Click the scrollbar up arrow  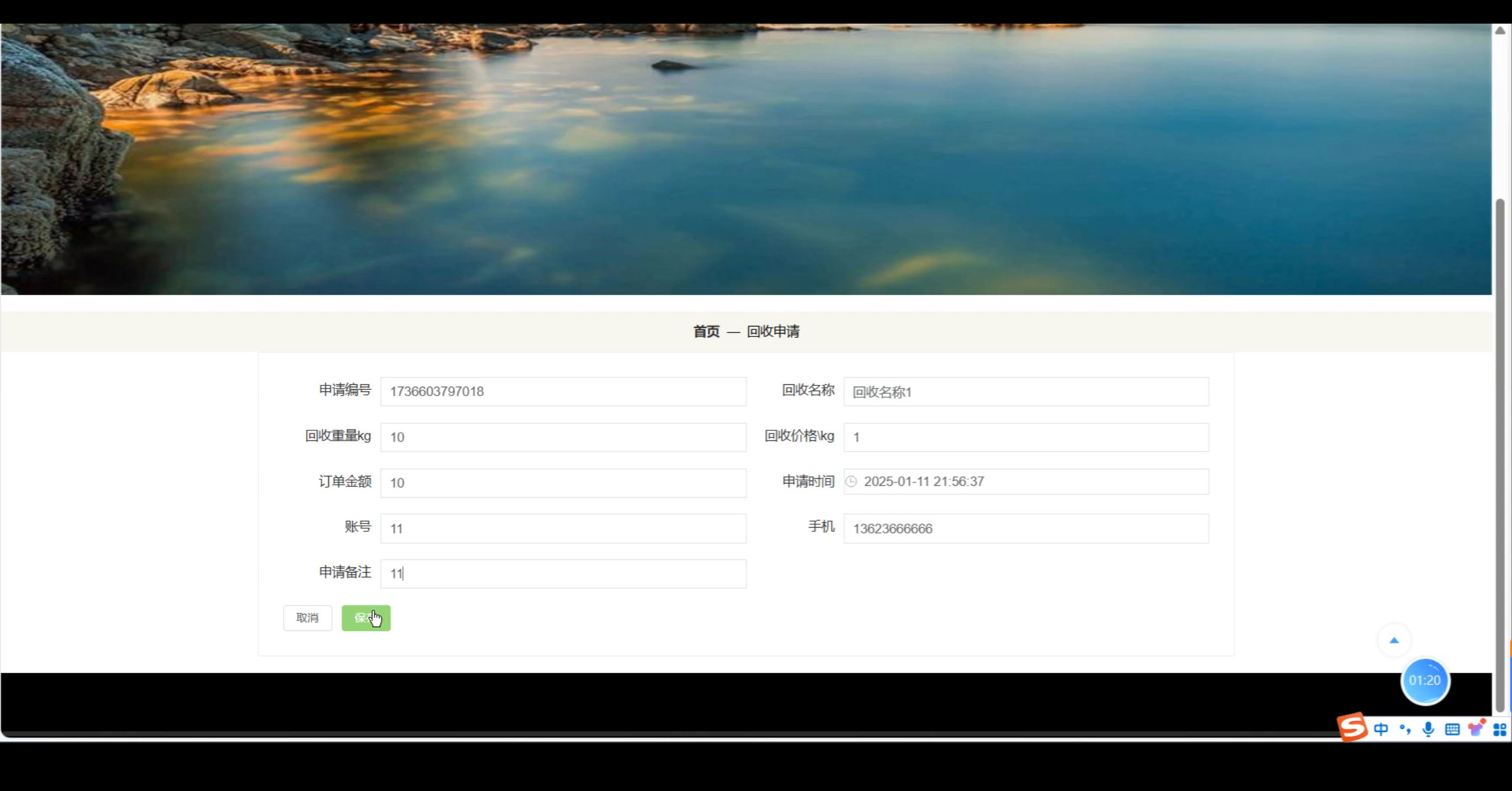(1500, 31)
